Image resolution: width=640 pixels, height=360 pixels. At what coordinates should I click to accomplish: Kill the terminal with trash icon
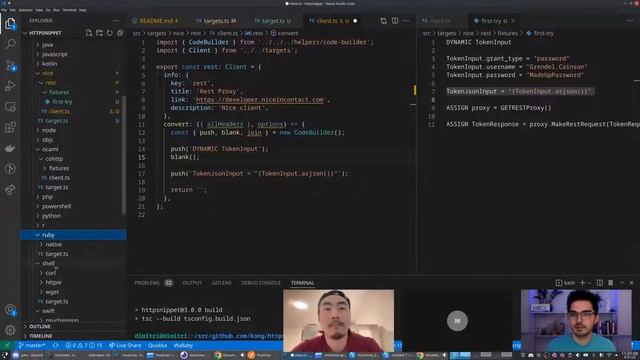click(611, 283)
